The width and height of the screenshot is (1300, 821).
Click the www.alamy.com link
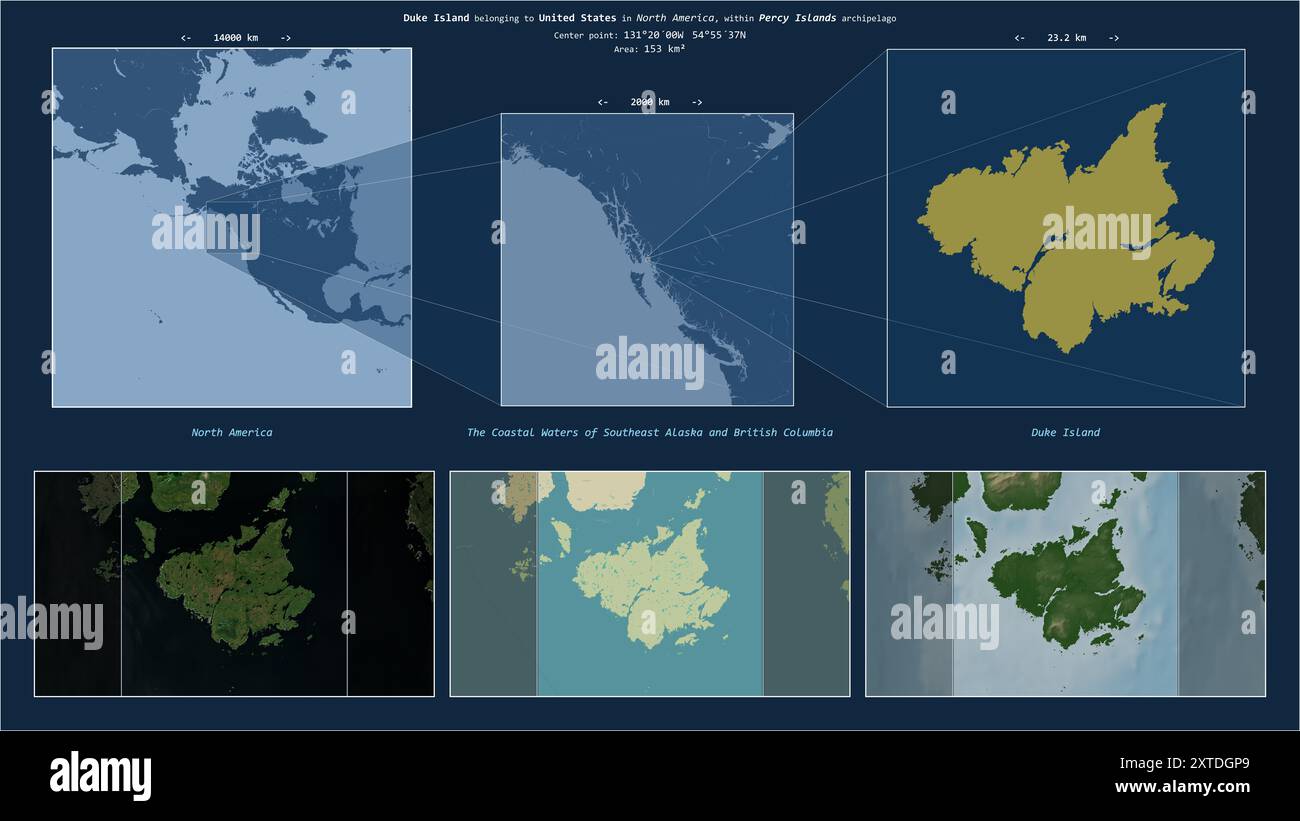tap(1182, 787)
